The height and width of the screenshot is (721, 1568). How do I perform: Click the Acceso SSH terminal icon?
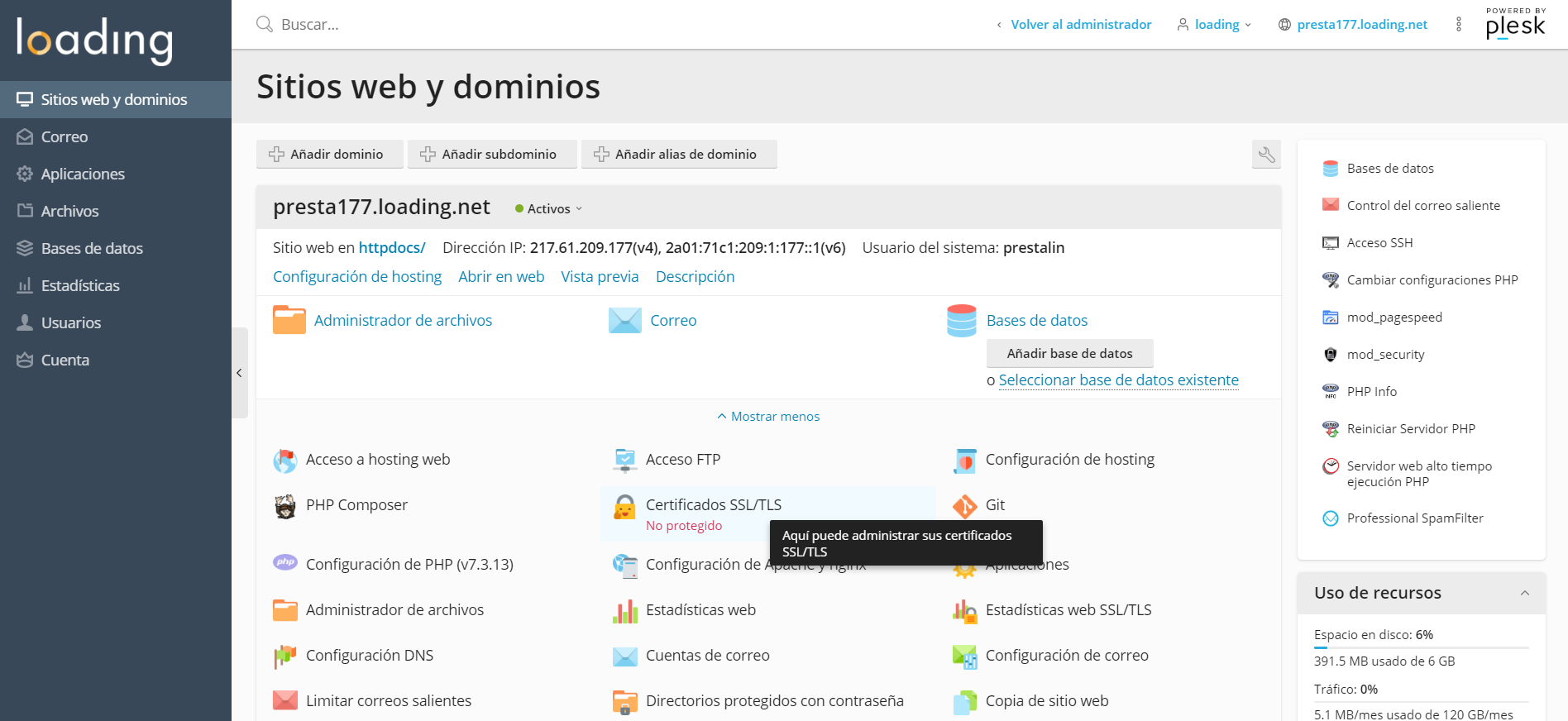tap(1331, 243)
